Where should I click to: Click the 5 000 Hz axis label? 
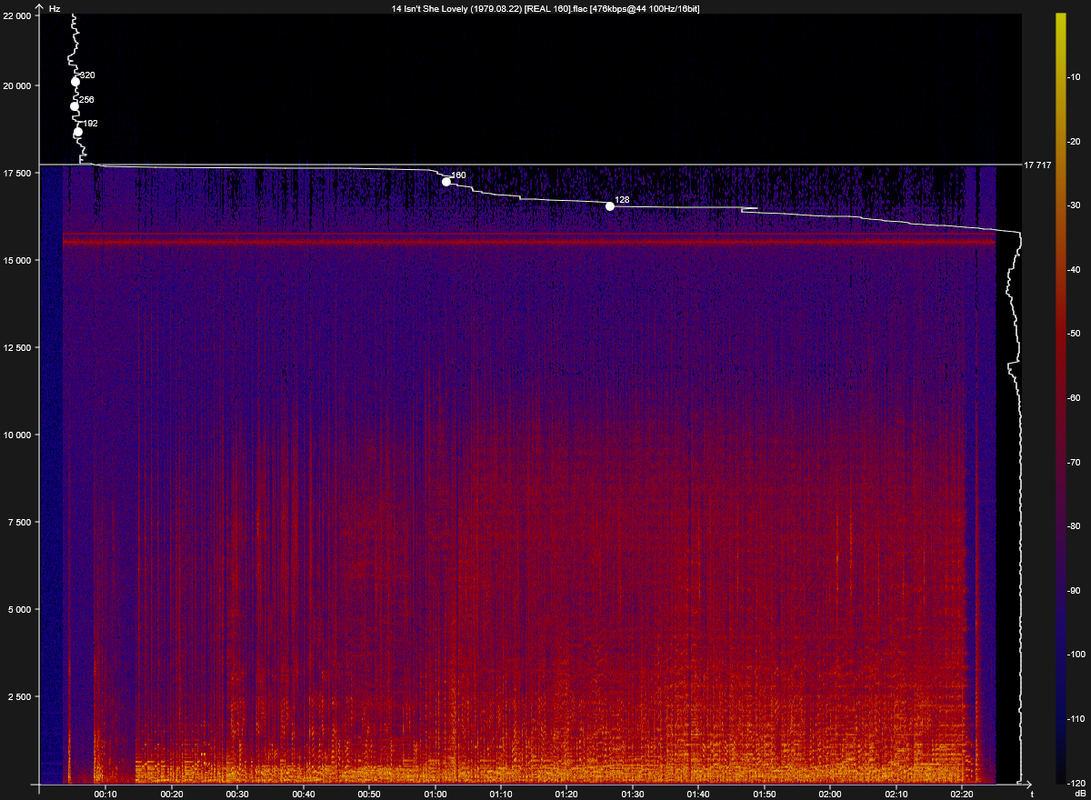(20, 610)
